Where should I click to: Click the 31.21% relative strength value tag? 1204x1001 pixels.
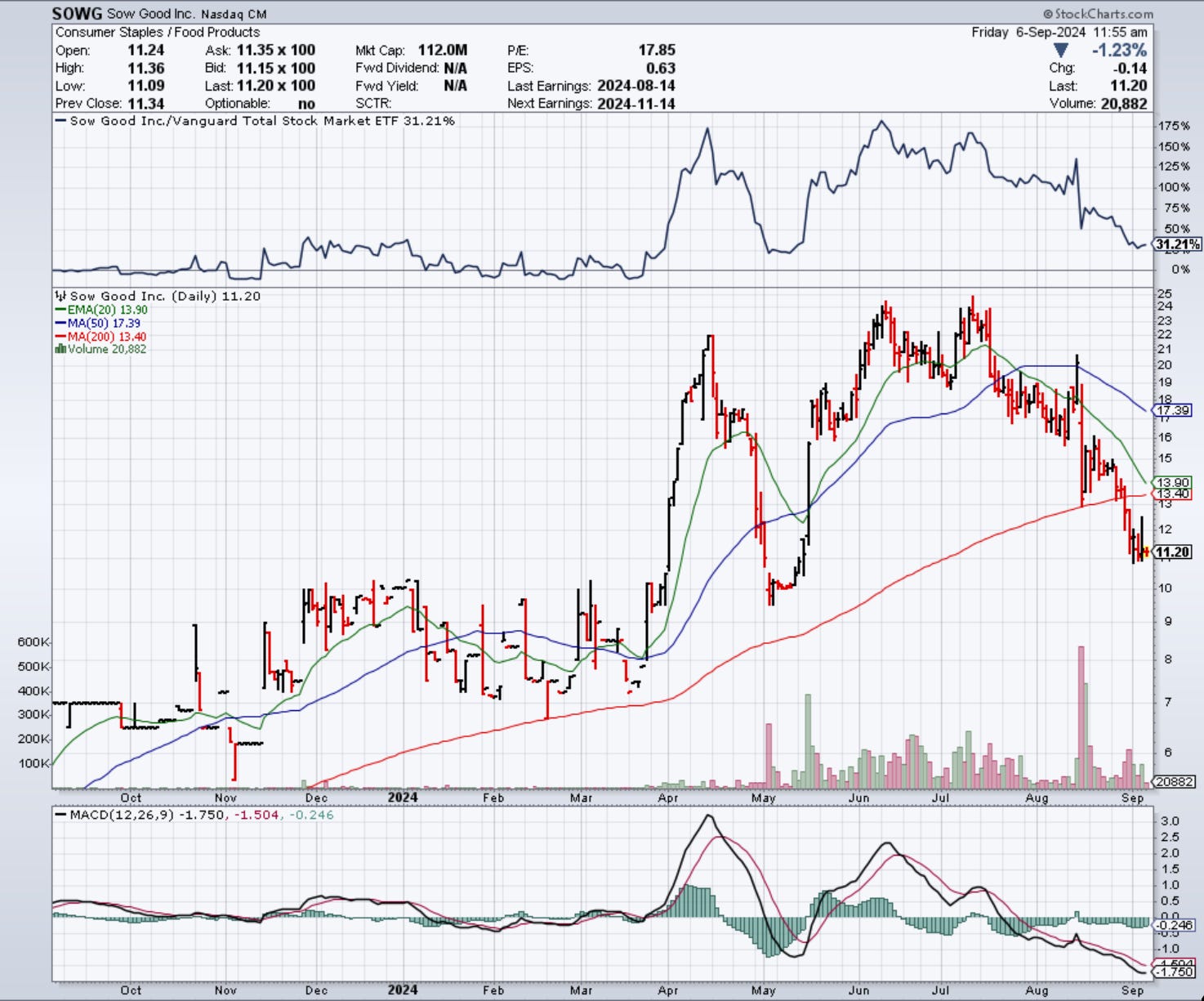(x=1177, y=244)
